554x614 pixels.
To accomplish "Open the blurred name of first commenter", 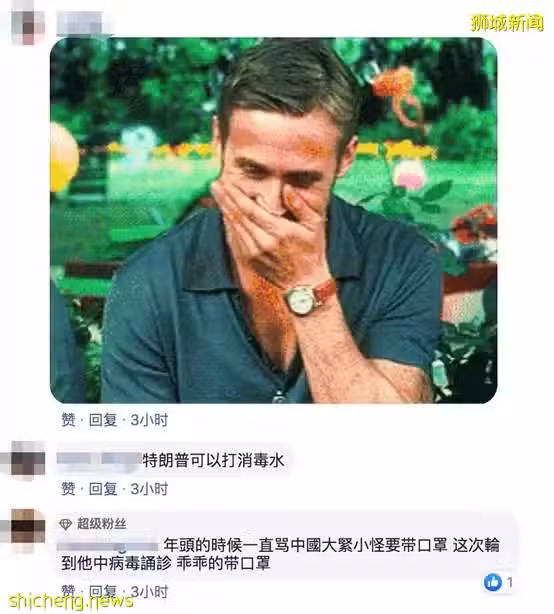I will pos(82,23).
